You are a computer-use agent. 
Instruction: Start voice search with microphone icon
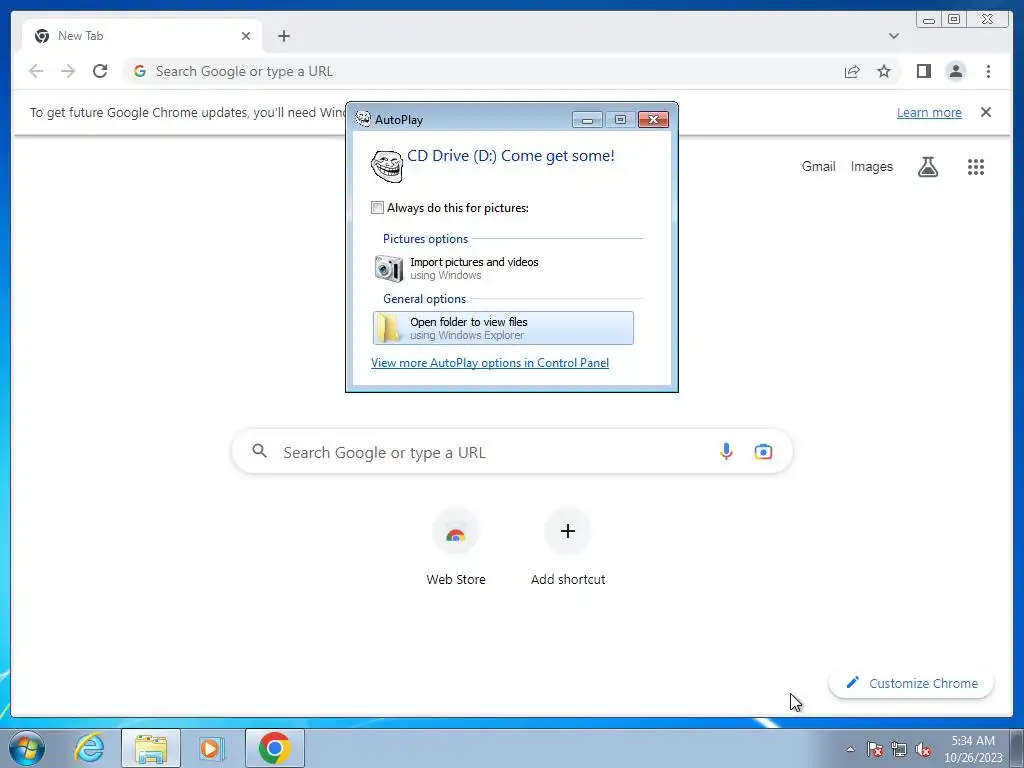726,451
